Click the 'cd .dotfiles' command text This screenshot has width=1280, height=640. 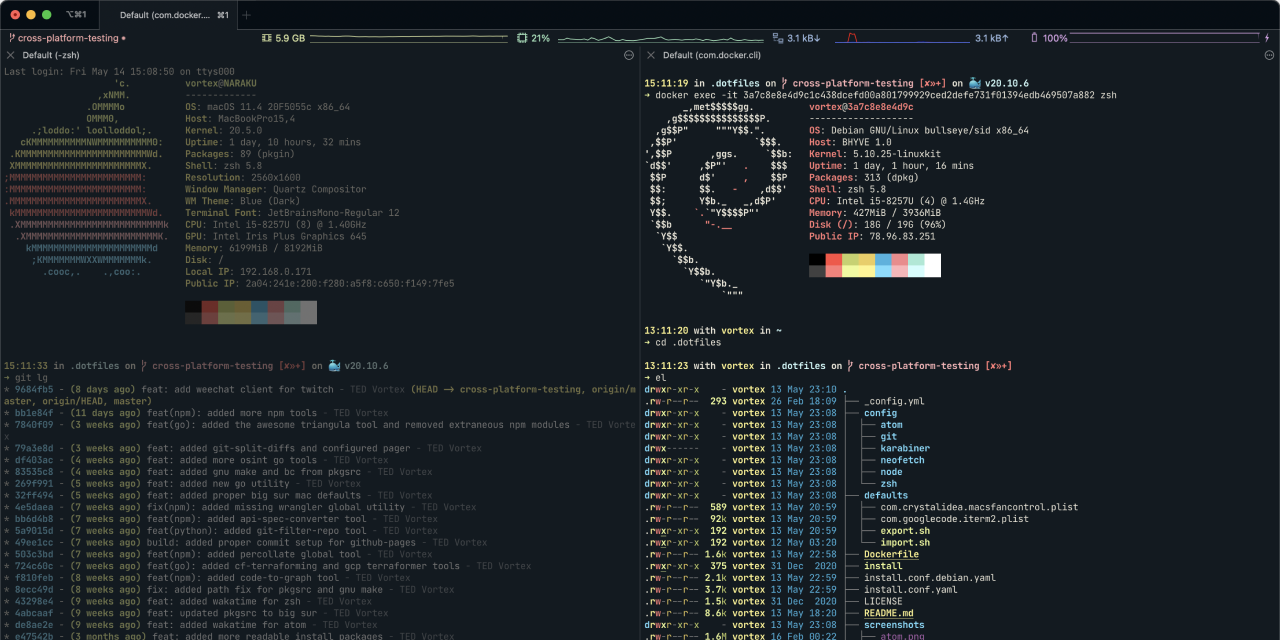pos(688,342)
